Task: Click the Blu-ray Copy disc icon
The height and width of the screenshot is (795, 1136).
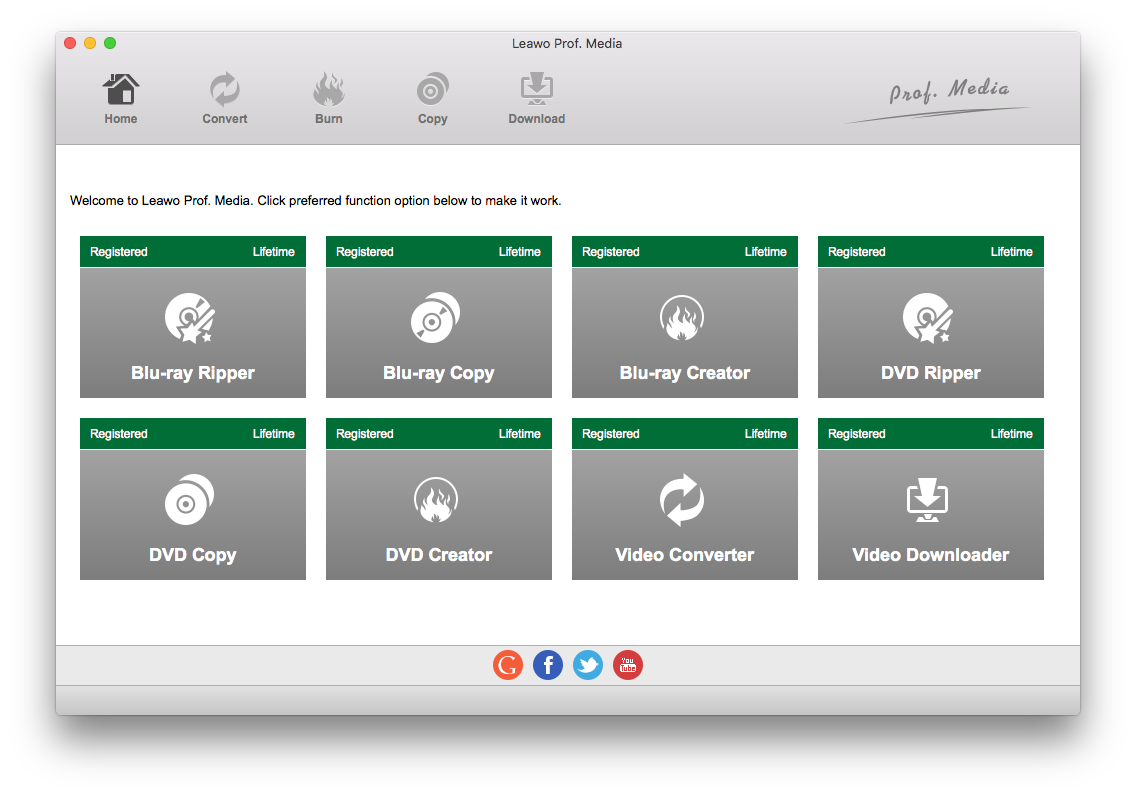Action: pyautogui.click(x=435, y=317)
